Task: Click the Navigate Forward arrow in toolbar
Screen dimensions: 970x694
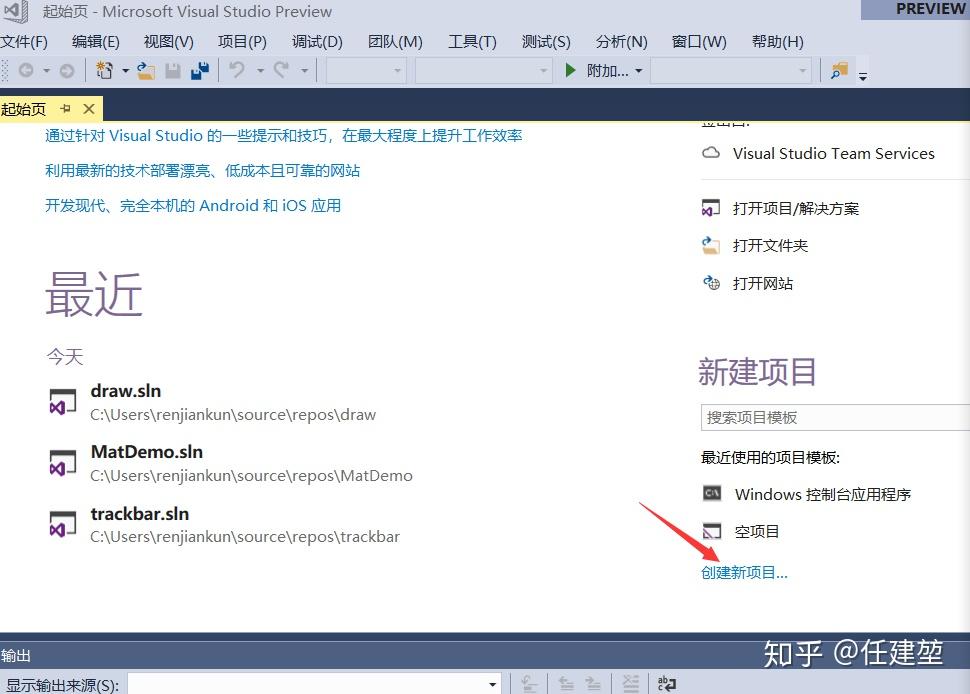Action: [x=67, y=71]
